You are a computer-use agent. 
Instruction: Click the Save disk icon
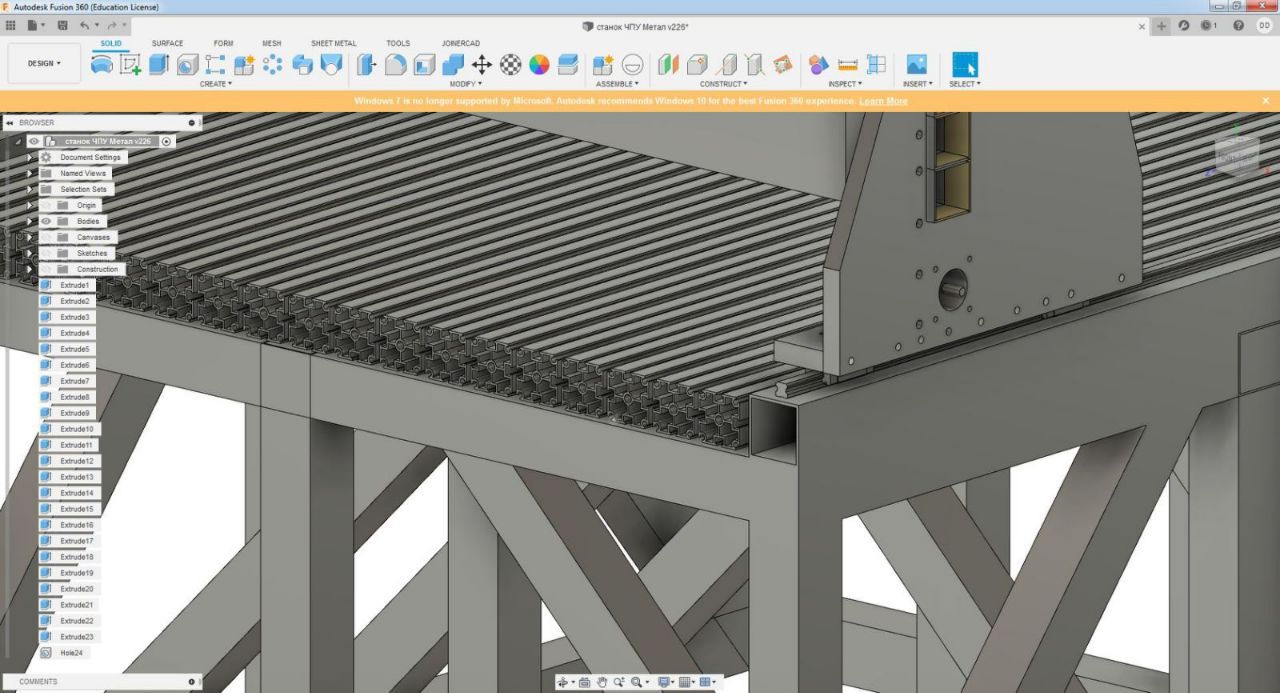(x=63, y=25)
